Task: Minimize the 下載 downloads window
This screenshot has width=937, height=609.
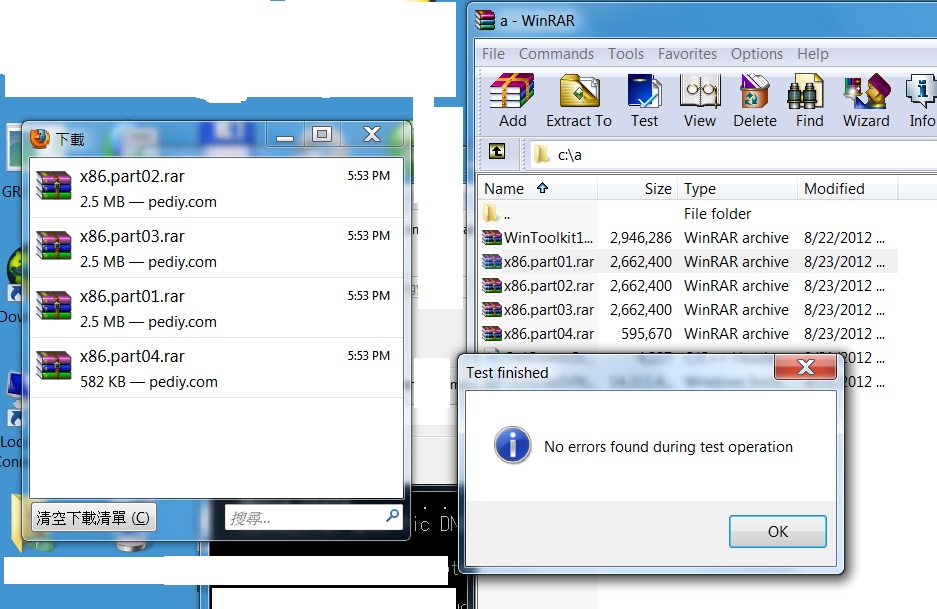Action: pyautogui.click(x=285, y=135)
